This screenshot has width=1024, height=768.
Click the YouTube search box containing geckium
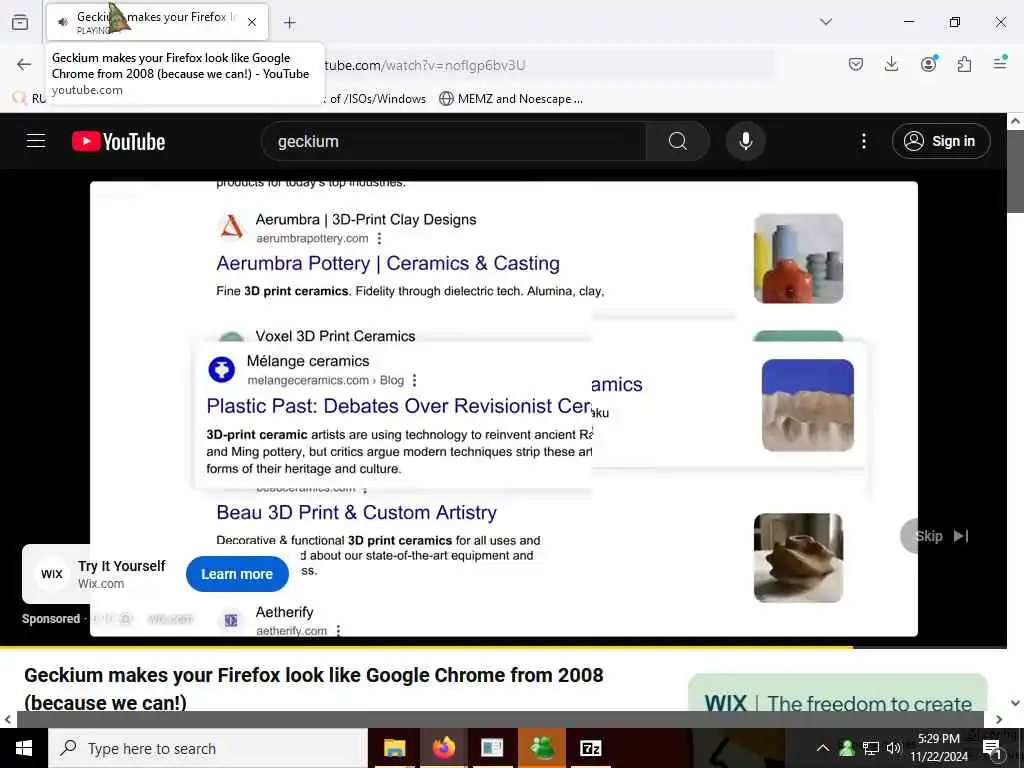454,141
